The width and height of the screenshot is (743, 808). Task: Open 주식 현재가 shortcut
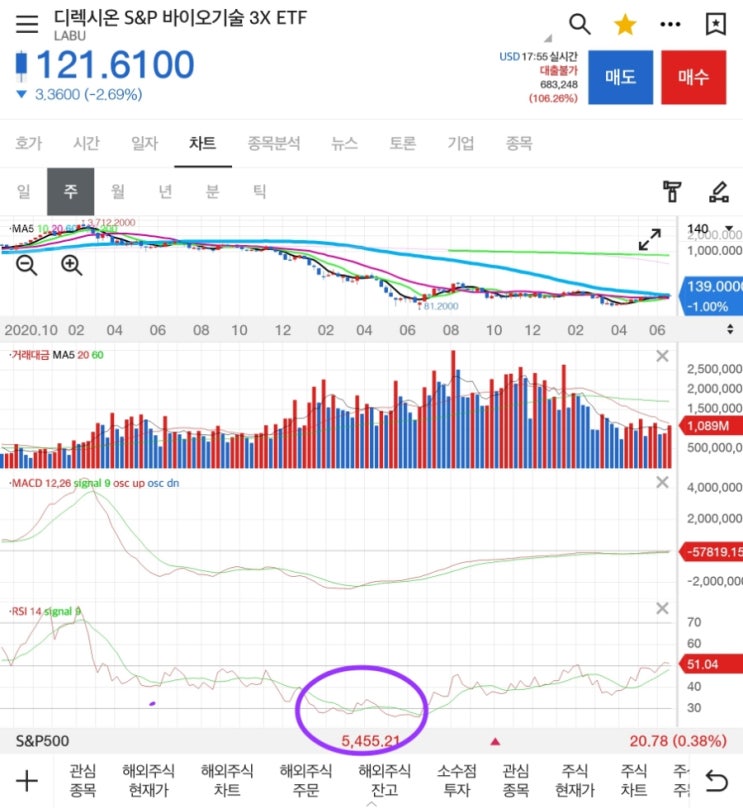point(575,780)
